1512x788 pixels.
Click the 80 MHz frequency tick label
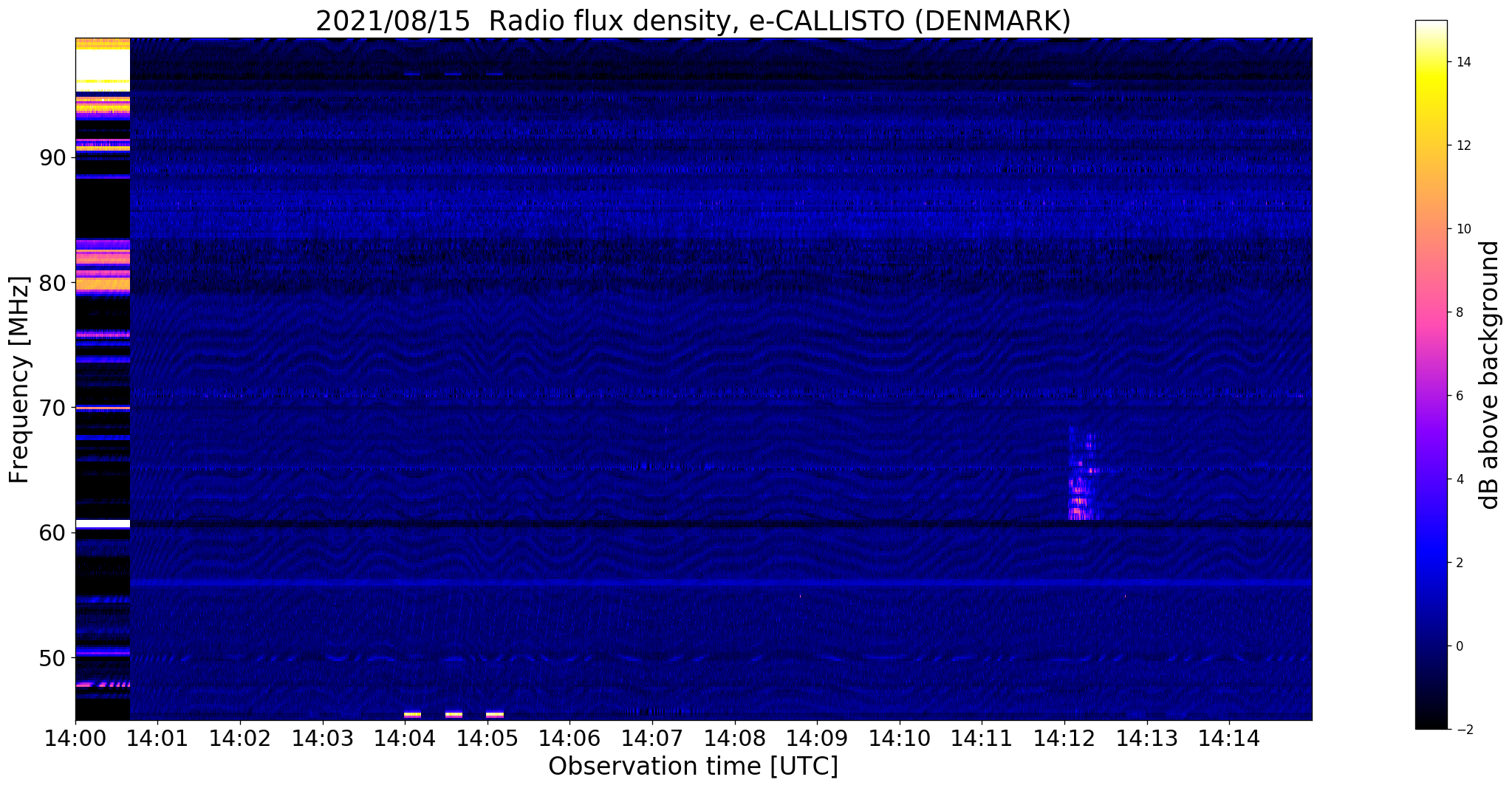tap(54, 283)
